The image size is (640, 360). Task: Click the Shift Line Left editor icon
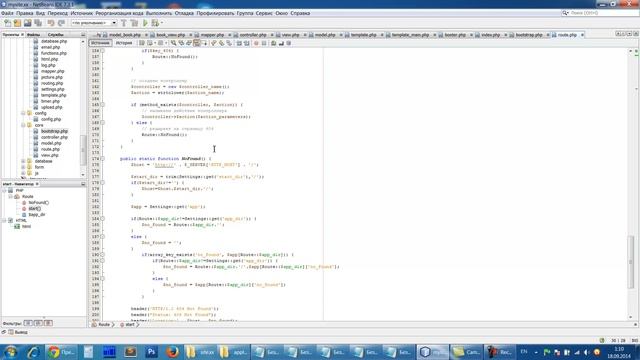(x=239, y=43)
